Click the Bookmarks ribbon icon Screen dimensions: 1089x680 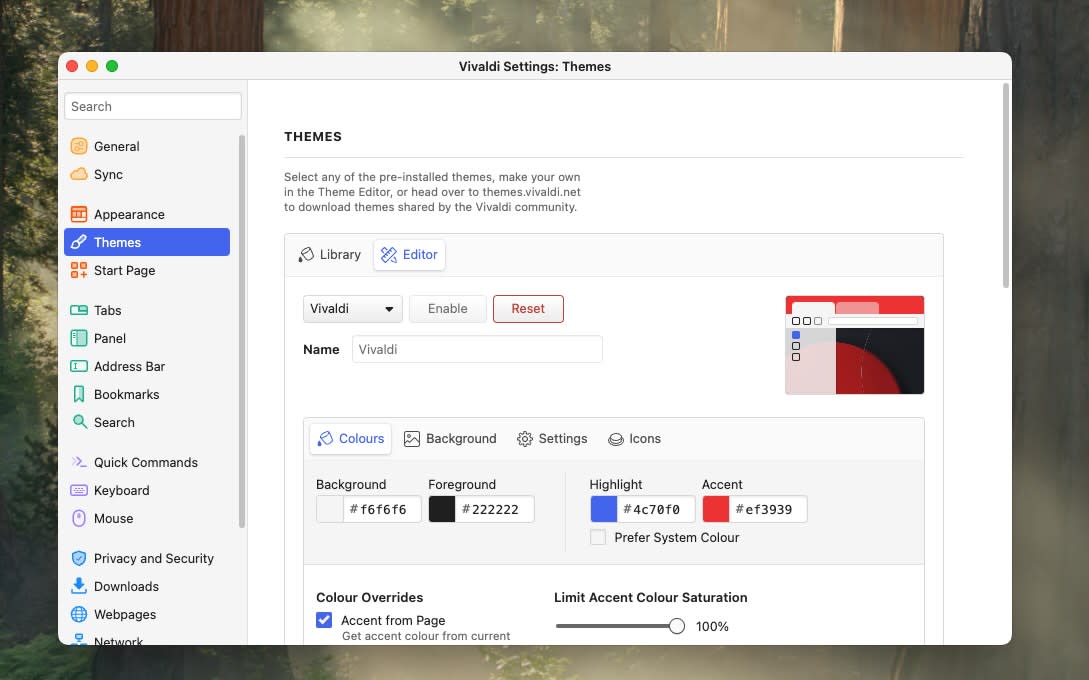pos(79,395)
